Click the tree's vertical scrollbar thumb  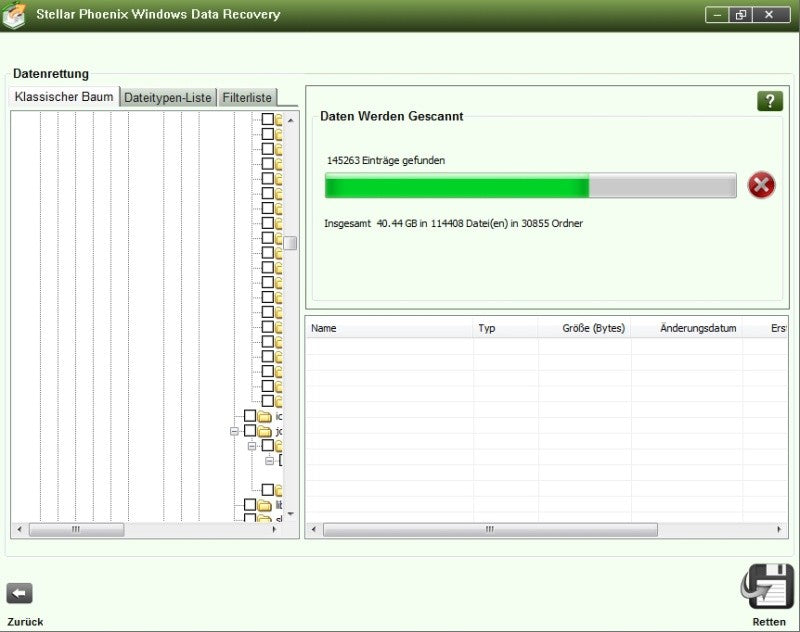(x=290, y=243)
